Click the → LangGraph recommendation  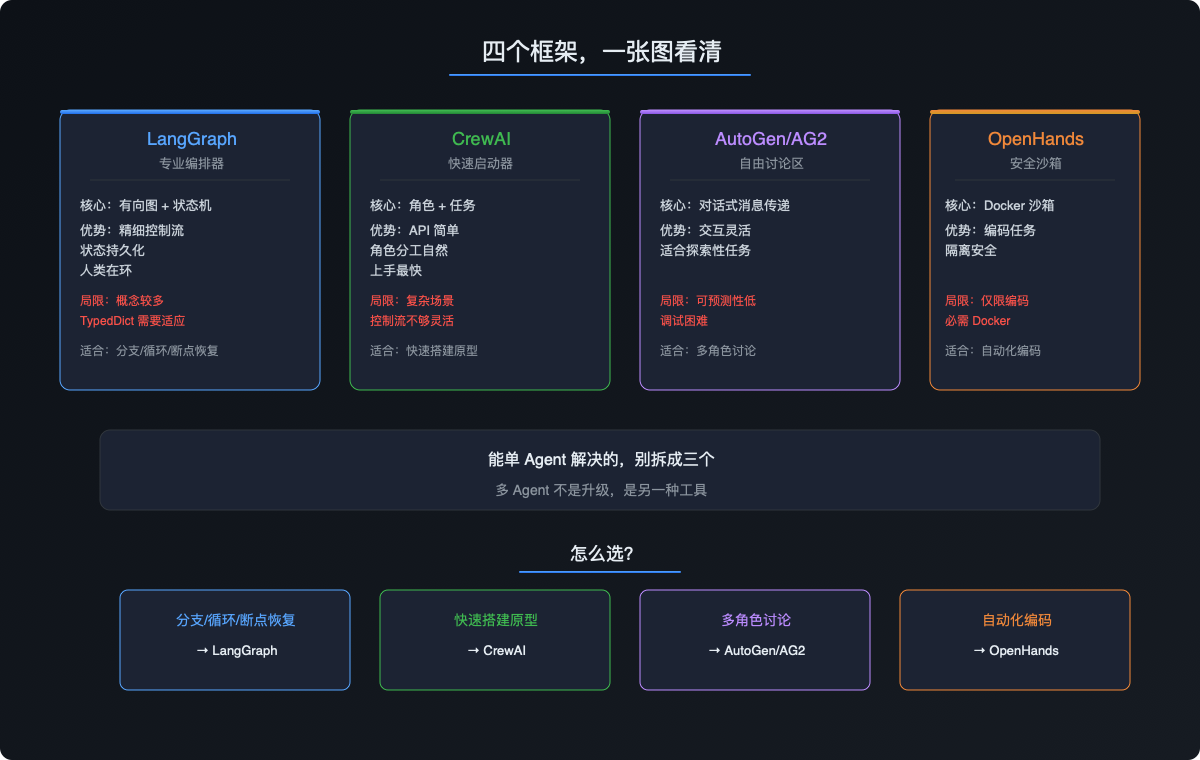236,650
